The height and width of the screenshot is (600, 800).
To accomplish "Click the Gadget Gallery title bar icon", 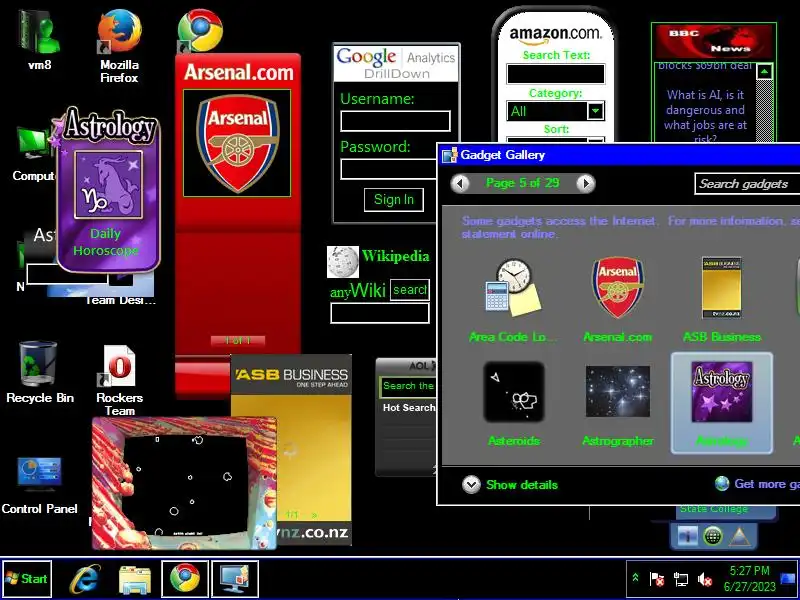I will click(x=449, y=155).
